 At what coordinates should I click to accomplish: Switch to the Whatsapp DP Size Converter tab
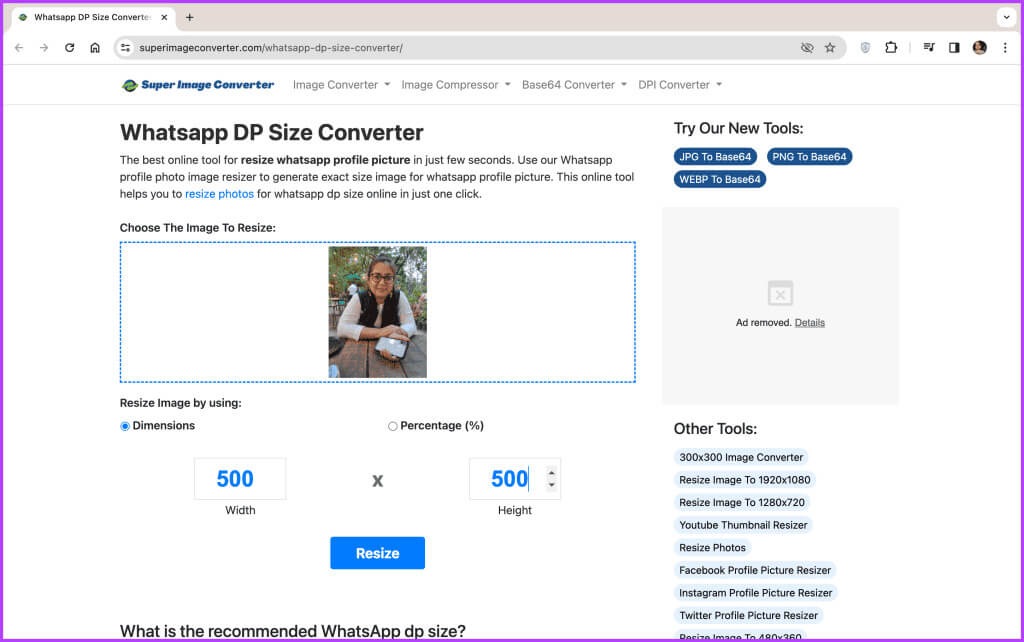[90, 17]
